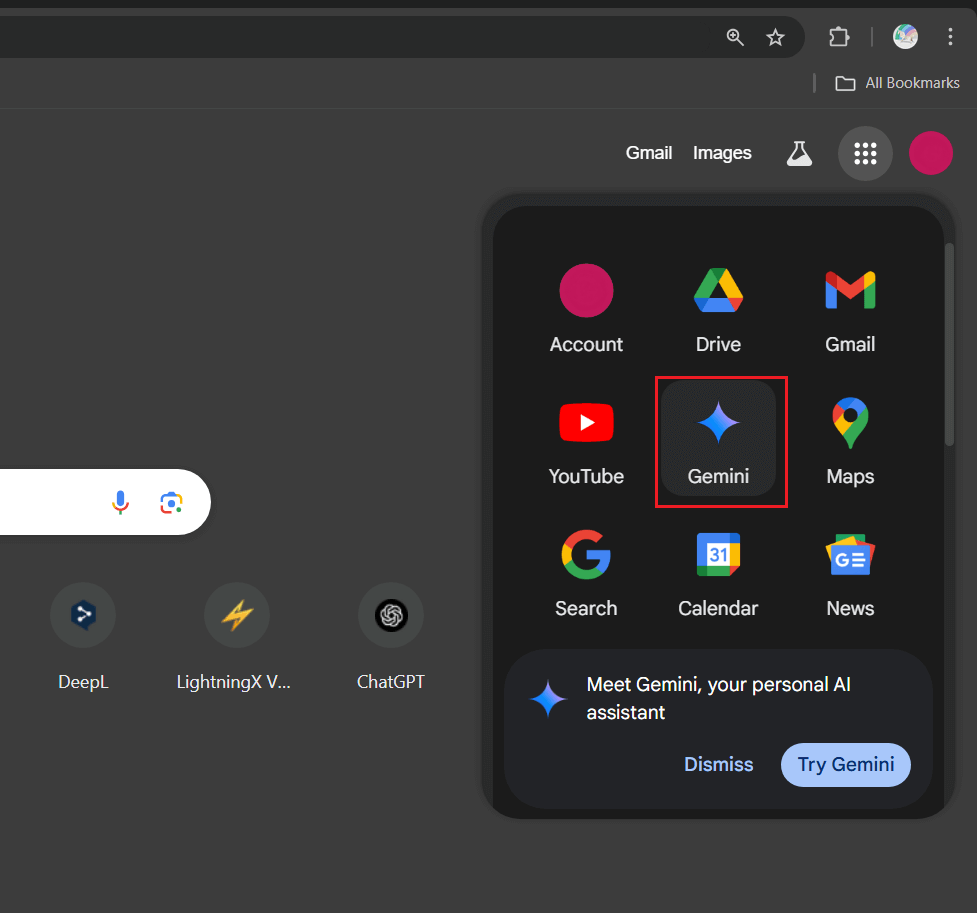977x913 pixels.
Task: Open the Gemini app in the apps panel
Action: [718, 441]
